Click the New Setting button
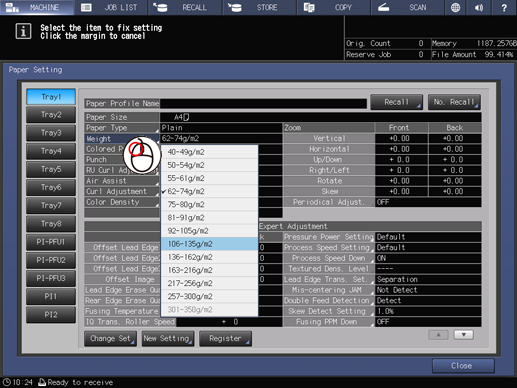517x388 pixels. pyautogui.click(x=168, y=338)
